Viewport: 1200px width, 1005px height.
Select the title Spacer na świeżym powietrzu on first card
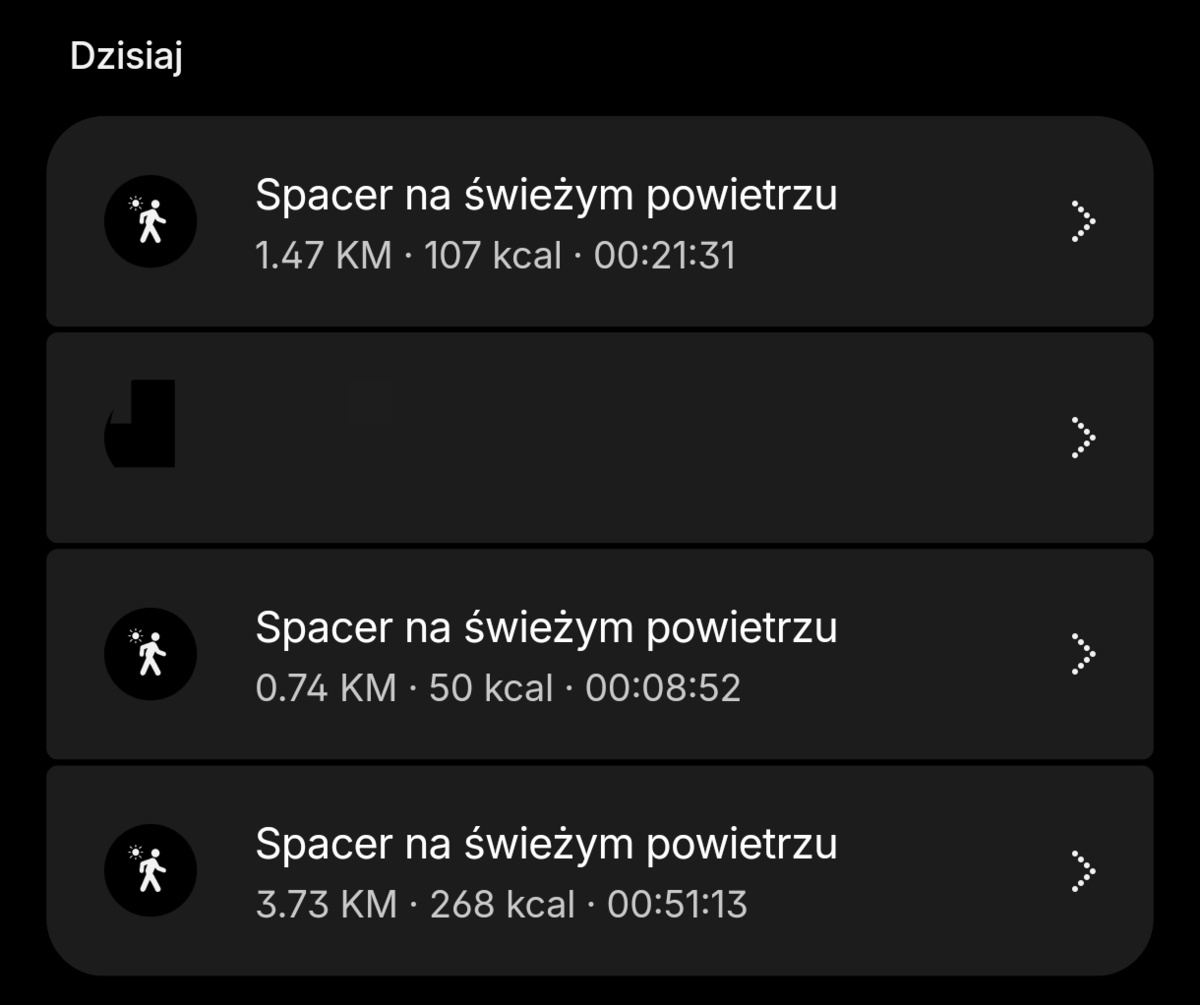(548, 194)
